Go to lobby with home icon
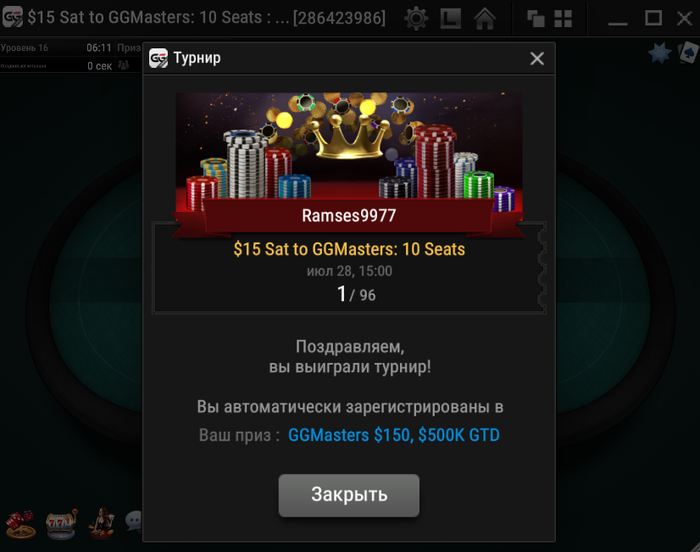 point(485,18)
